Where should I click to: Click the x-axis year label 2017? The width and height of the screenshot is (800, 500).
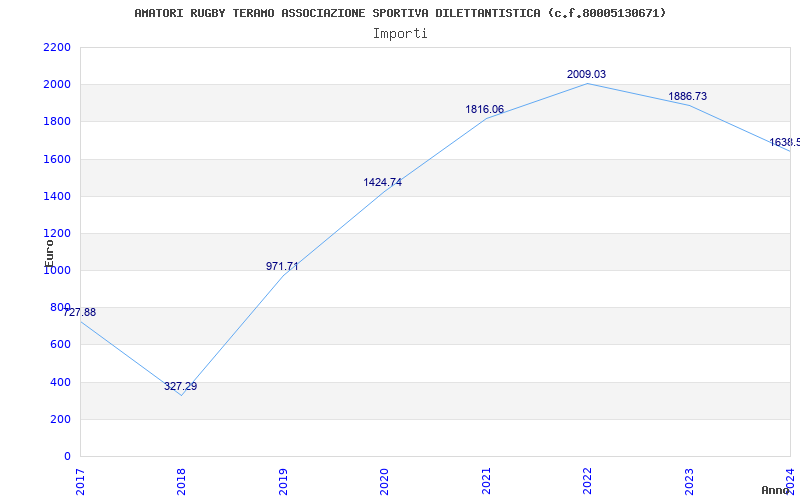pyautogui.click(x=80, y=482)
